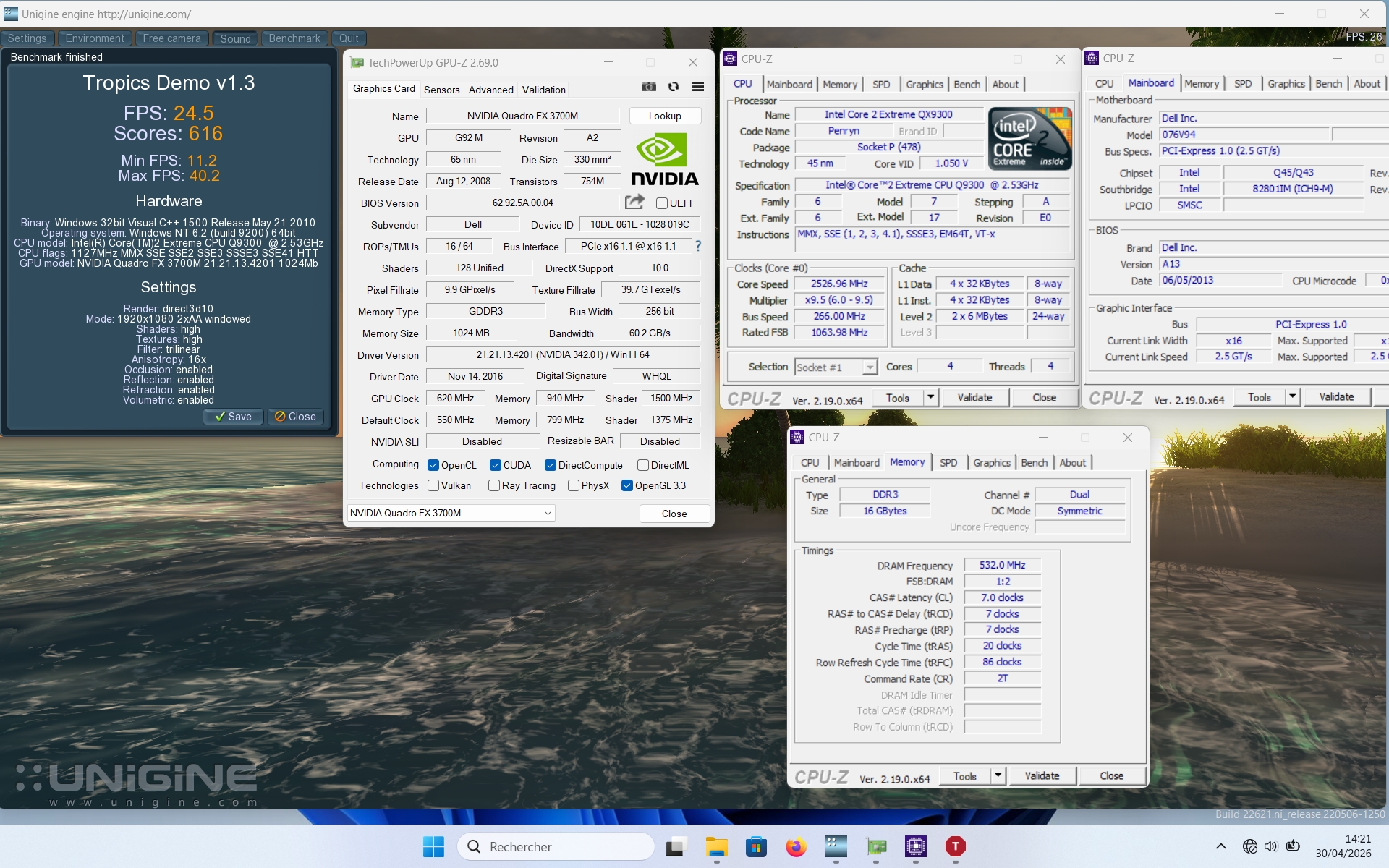
Task: Open the GPU-Z Validation tab
Action: [544, 90]
